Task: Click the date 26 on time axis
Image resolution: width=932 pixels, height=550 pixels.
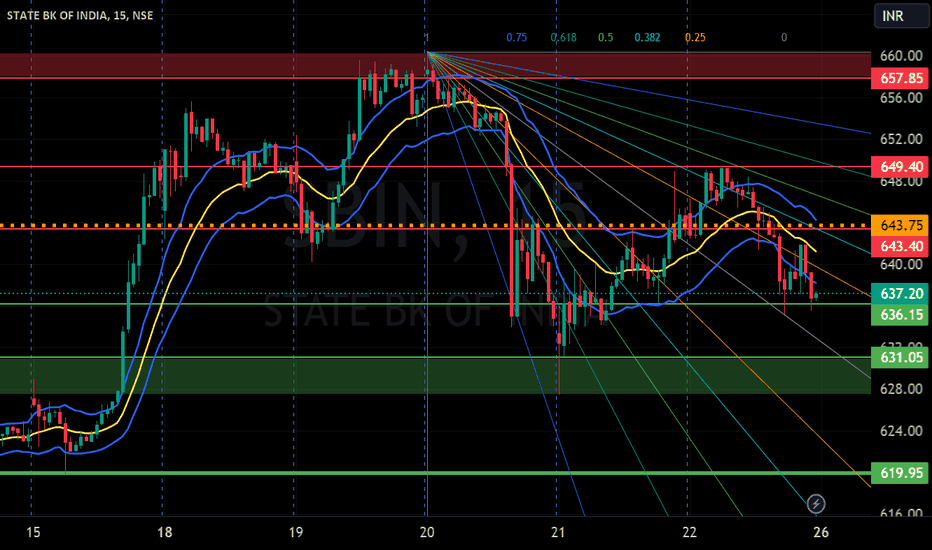Action: click(821, 532)
